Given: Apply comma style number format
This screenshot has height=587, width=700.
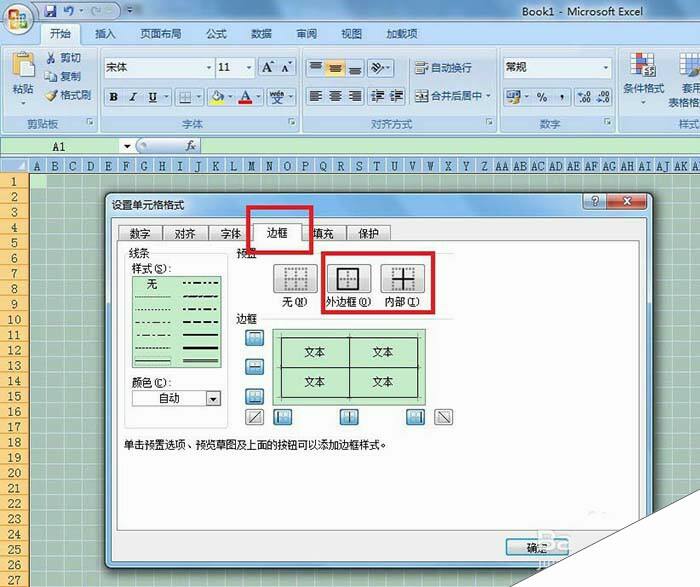Looking at the screenshot, I should click(x=562, y=97).
